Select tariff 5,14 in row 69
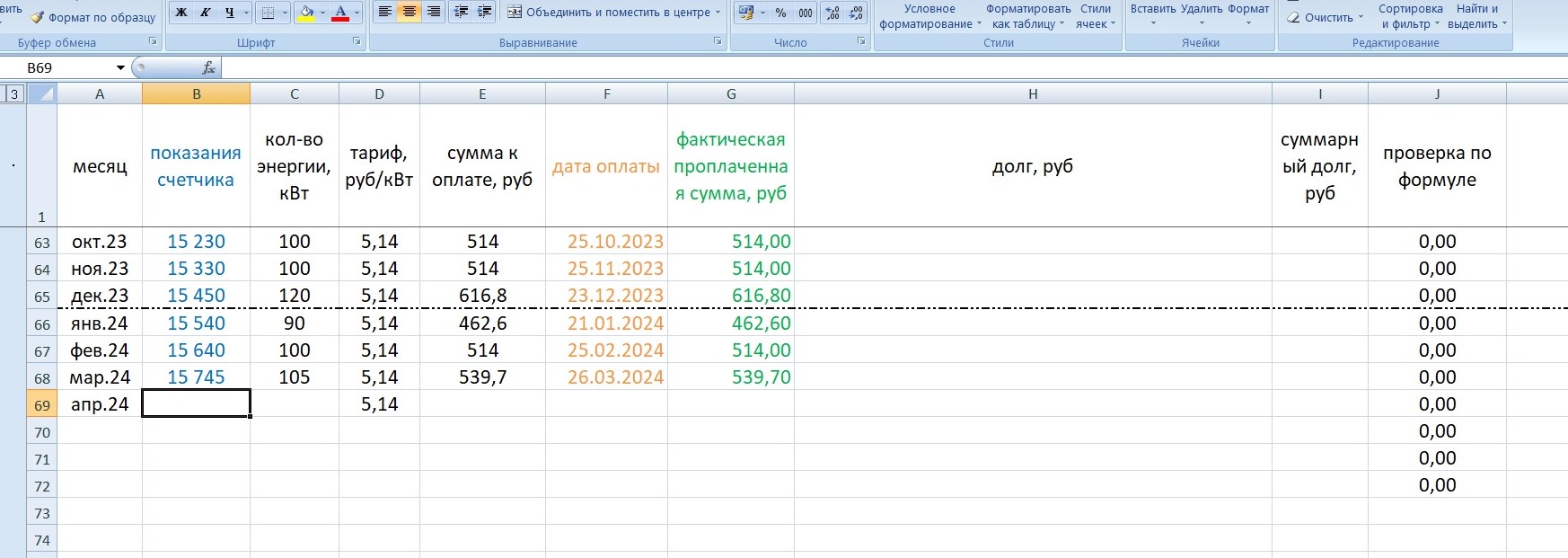 [x=379, y=404]
